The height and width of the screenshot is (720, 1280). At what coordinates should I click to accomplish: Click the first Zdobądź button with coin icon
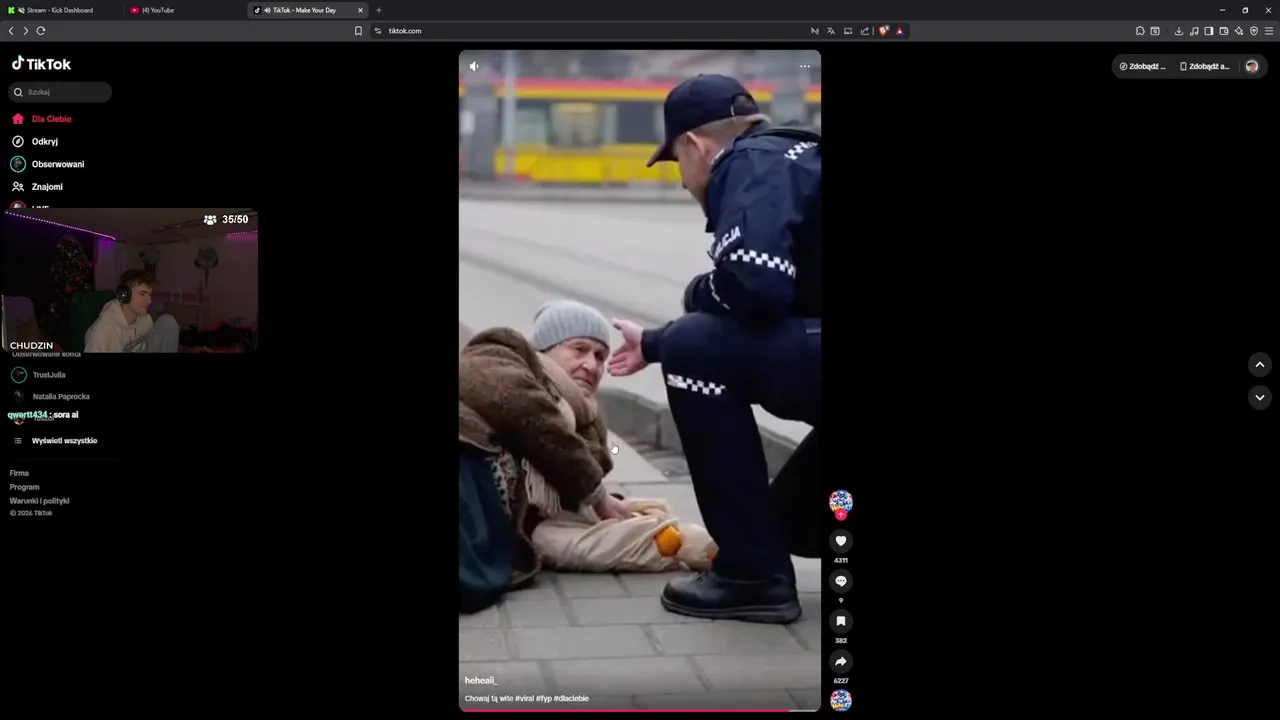coord(1143,66)
